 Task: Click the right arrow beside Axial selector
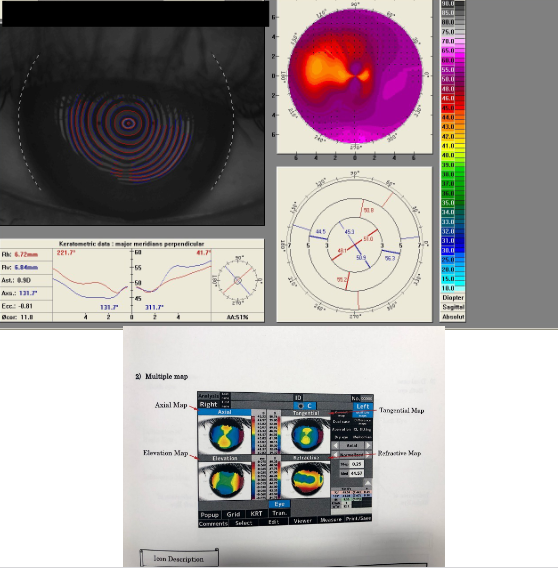click(x=368, y=445)
